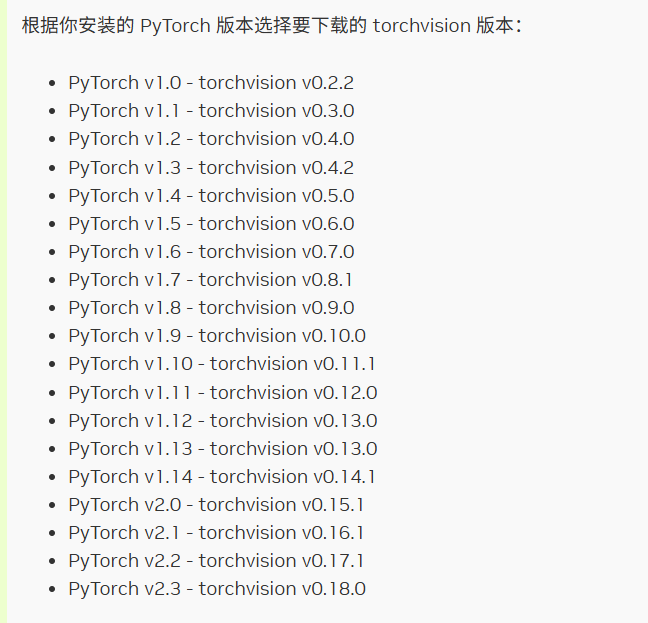Click the PyTorch v1.14 - torchvision v0.14.1 item
648x623 pixels.
[x=222, y=477]
